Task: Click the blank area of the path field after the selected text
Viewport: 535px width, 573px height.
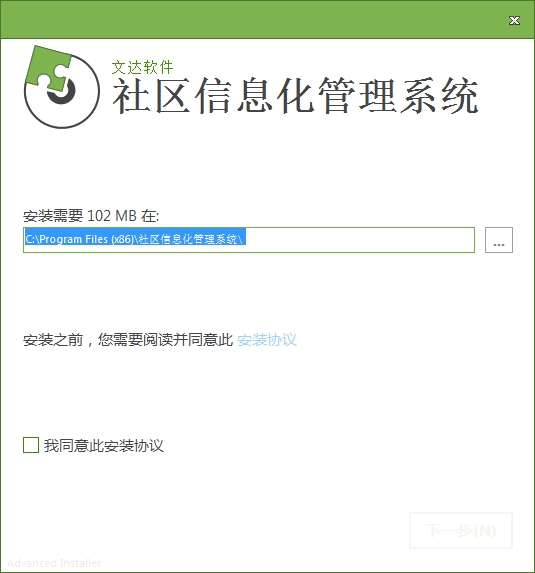Action: [360, 240]
